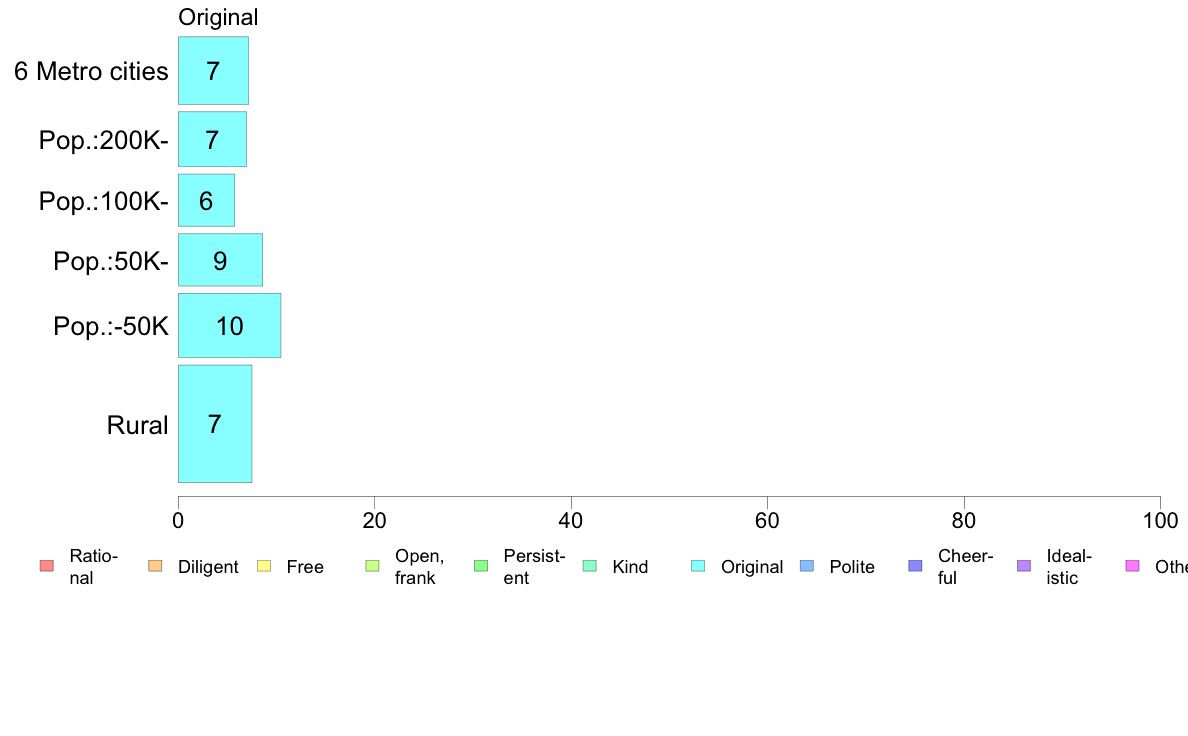Select the Free yellow legend swatch
1188x736 pixels.
pyautogui.click(x=264, y=566)
